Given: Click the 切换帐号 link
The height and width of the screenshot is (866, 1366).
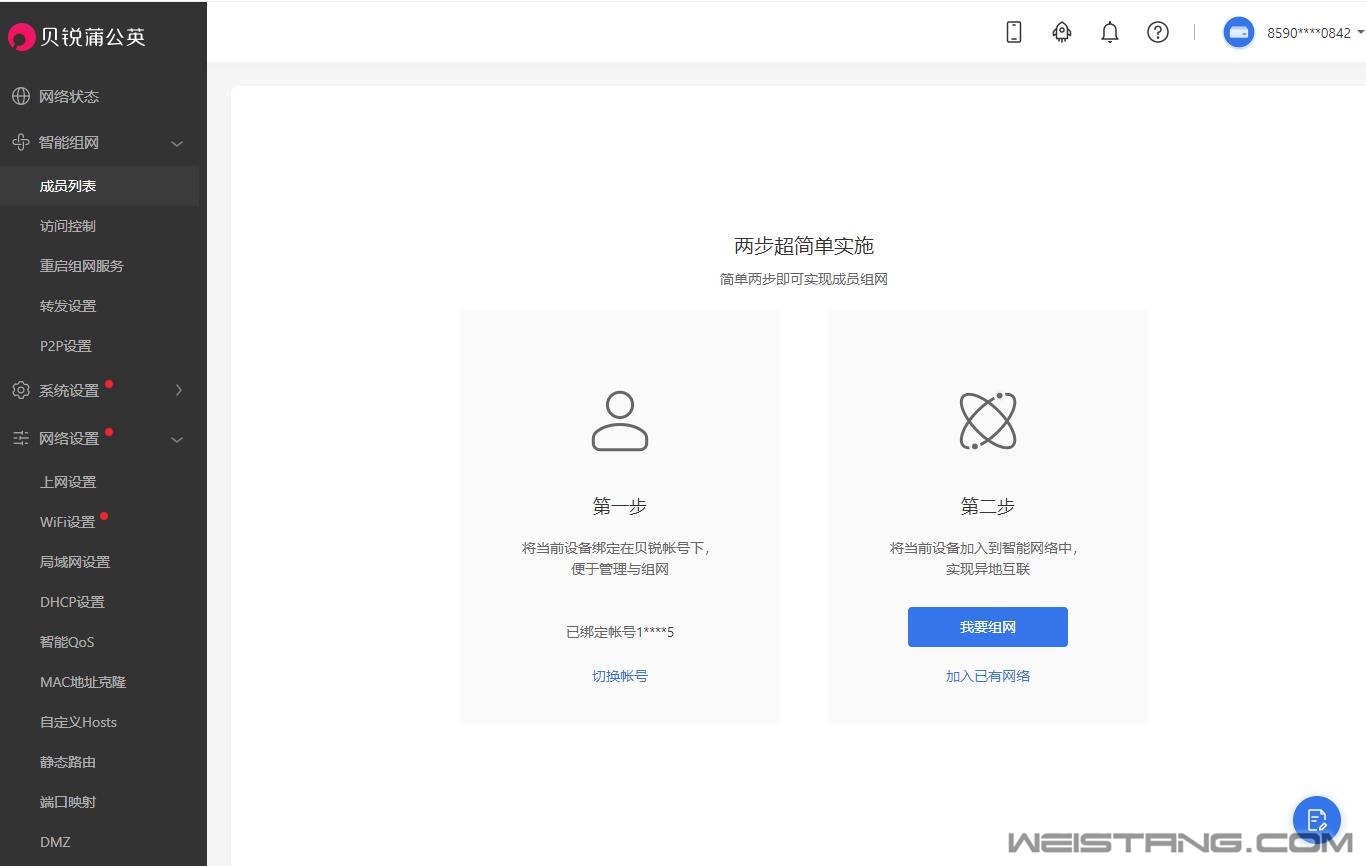Looking at the screenshot, I should pyautogui.click(x=619, y=676).
